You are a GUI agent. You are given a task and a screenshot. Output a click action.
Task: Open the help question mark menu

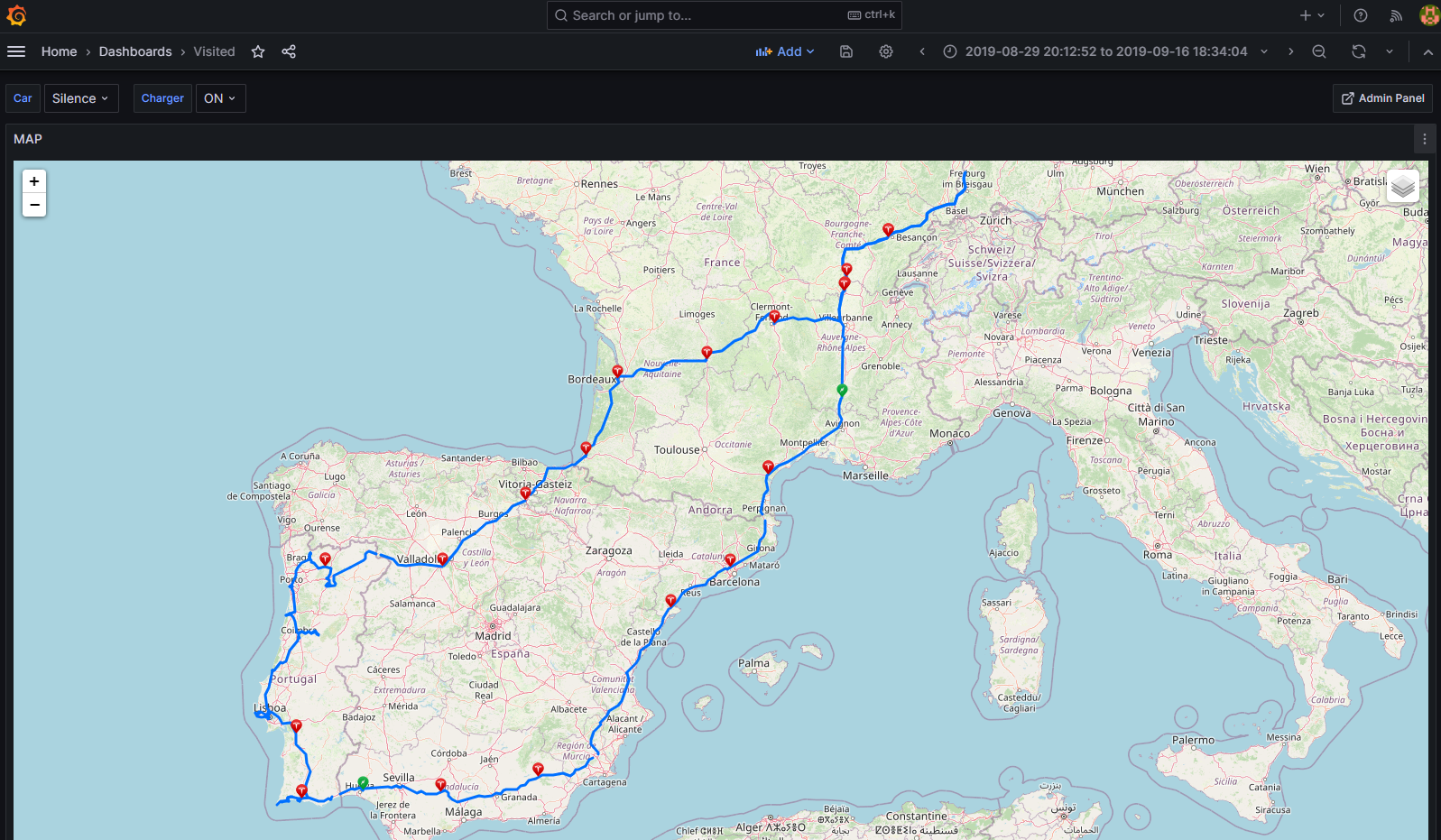1361,15
